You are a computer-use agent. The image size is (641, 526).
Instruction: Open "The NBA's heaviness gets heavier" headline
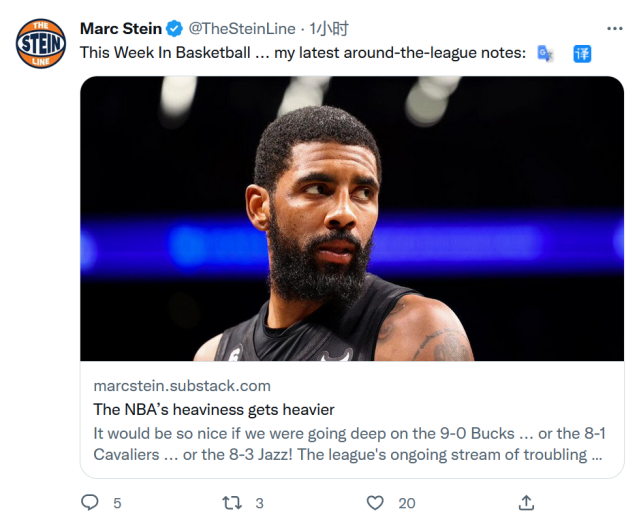[x=214, y=410]
